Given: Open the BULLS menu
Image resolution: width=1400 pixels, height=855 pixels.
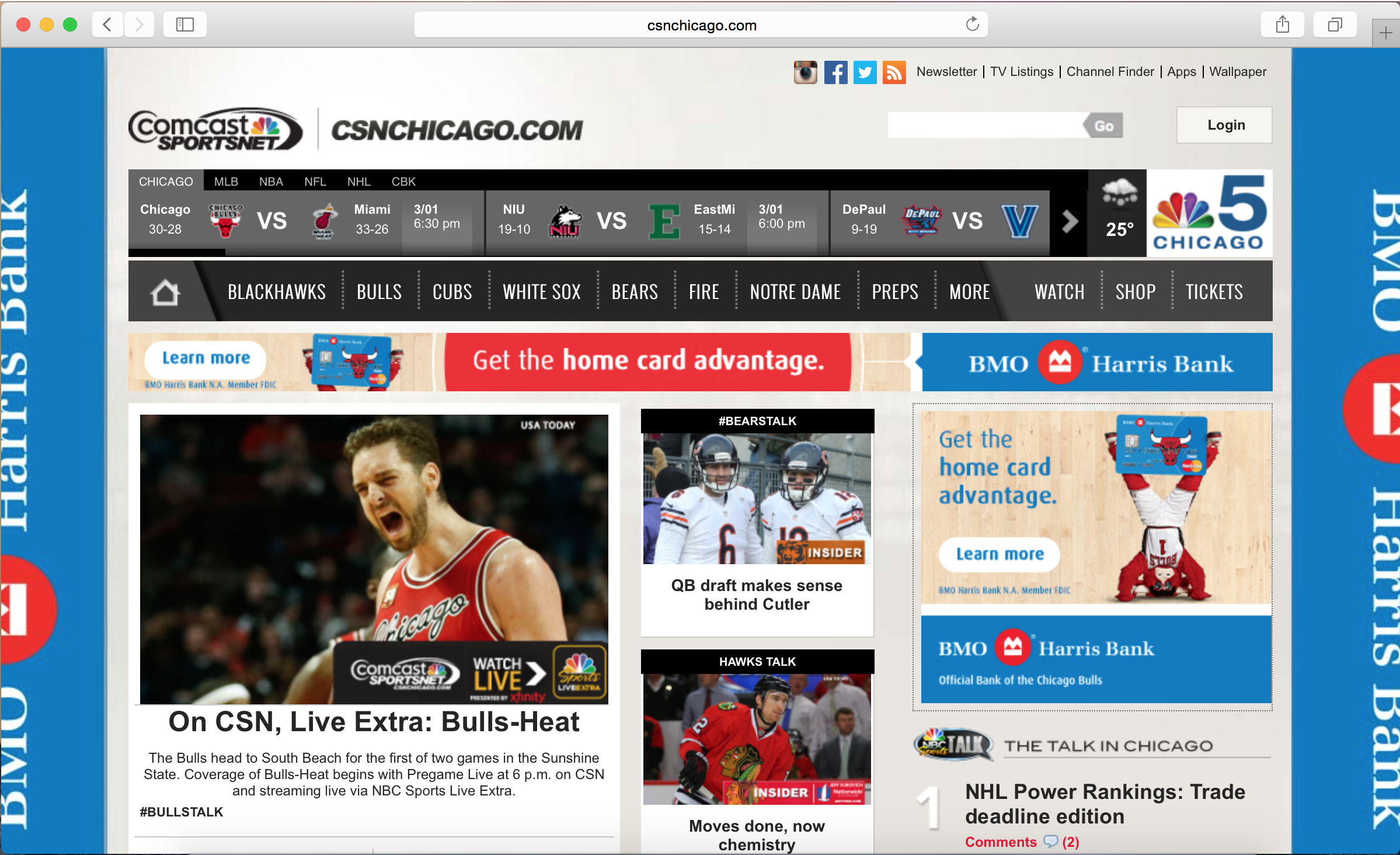Looking at the screenshot, I should [379, 291].
